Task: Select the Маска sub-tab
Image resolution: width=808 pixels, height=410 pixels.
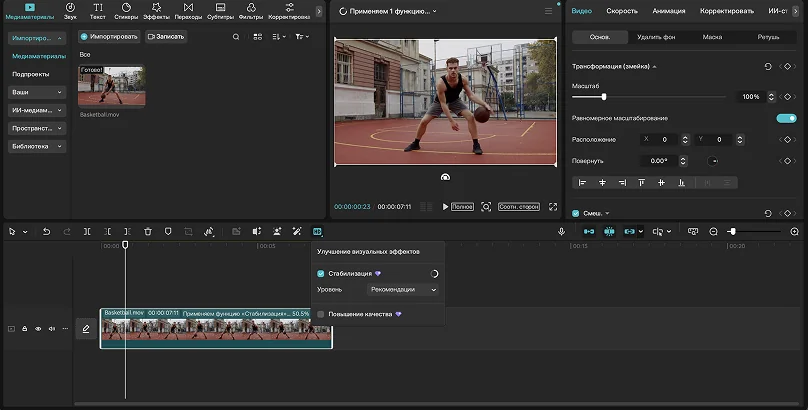Action: [712, 37]
